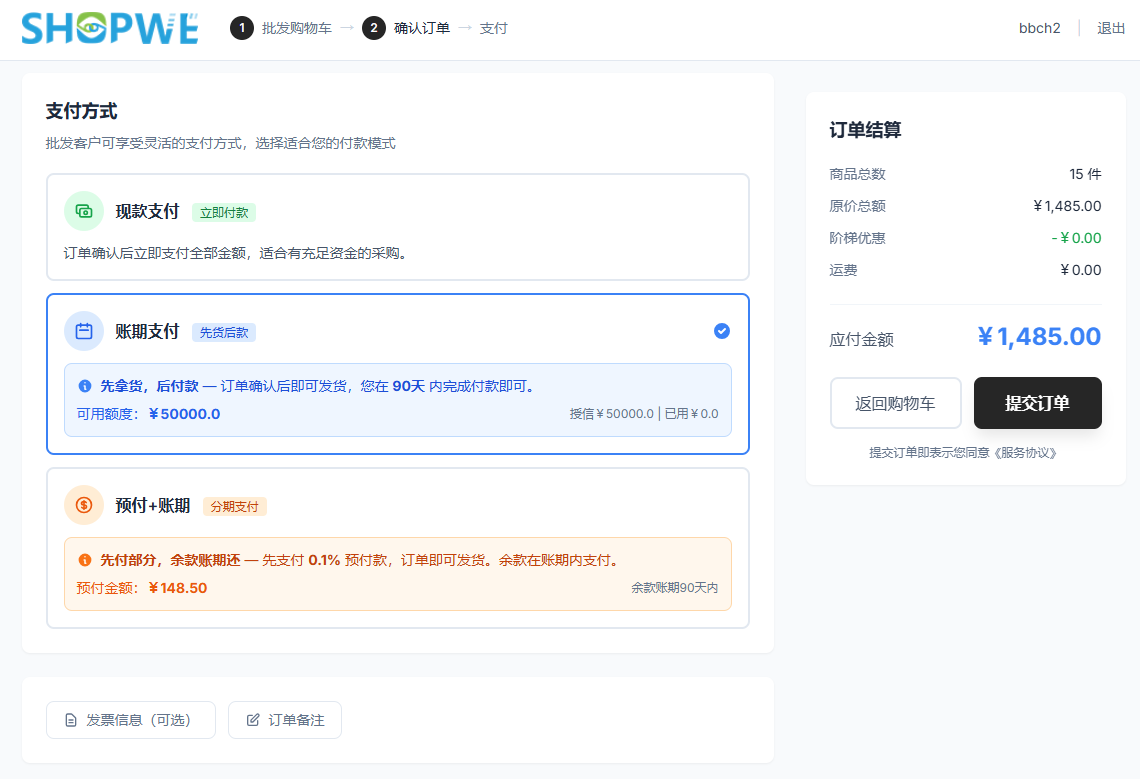
Task: Click 授信¥50000.0 | 已用¥0.0 text
Action: point(643,414)
